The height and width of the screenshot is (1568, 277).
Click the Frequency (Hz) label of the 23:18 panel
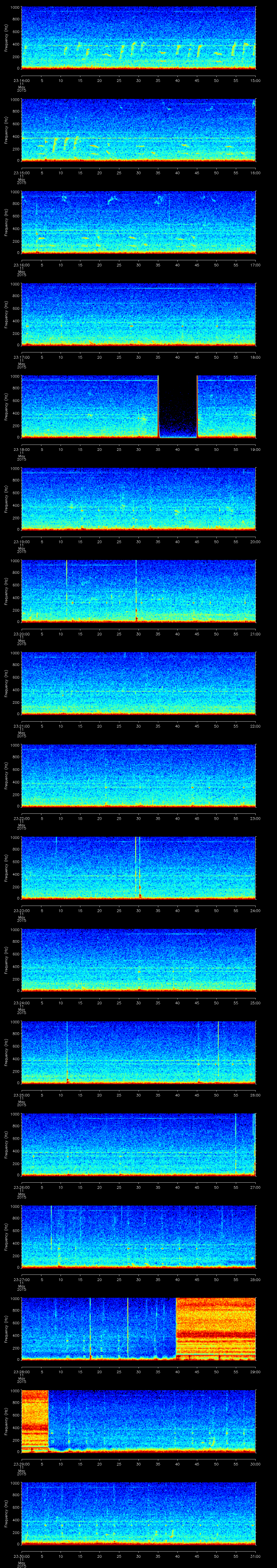[x=6, y=407]
